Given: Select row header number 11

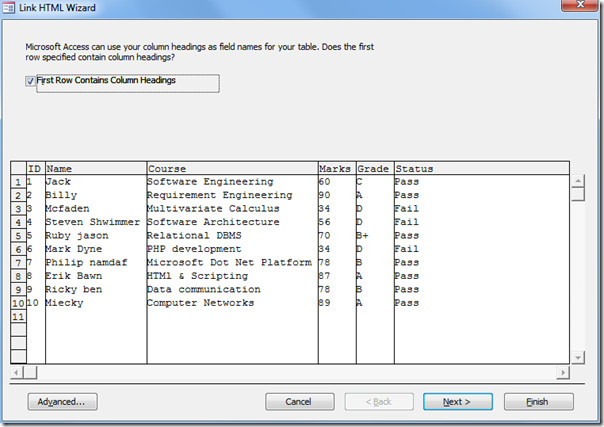Looking at the screenshot, I should (x=18, y=317).
